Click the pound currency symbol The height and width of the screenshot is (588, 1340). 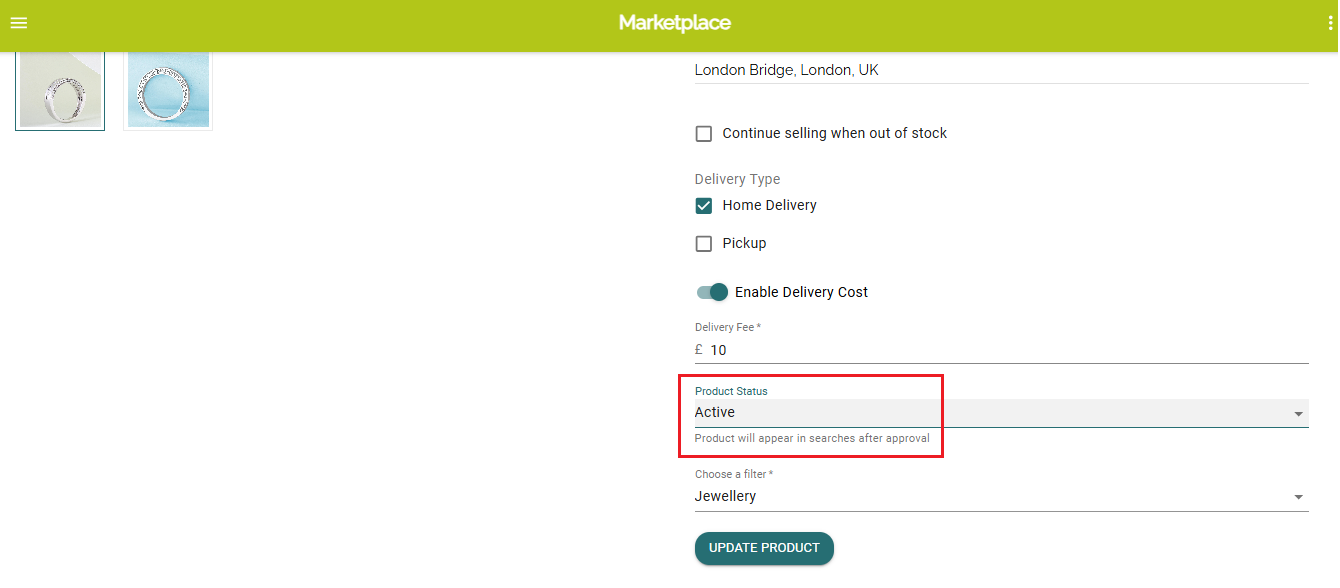(699, 350)
